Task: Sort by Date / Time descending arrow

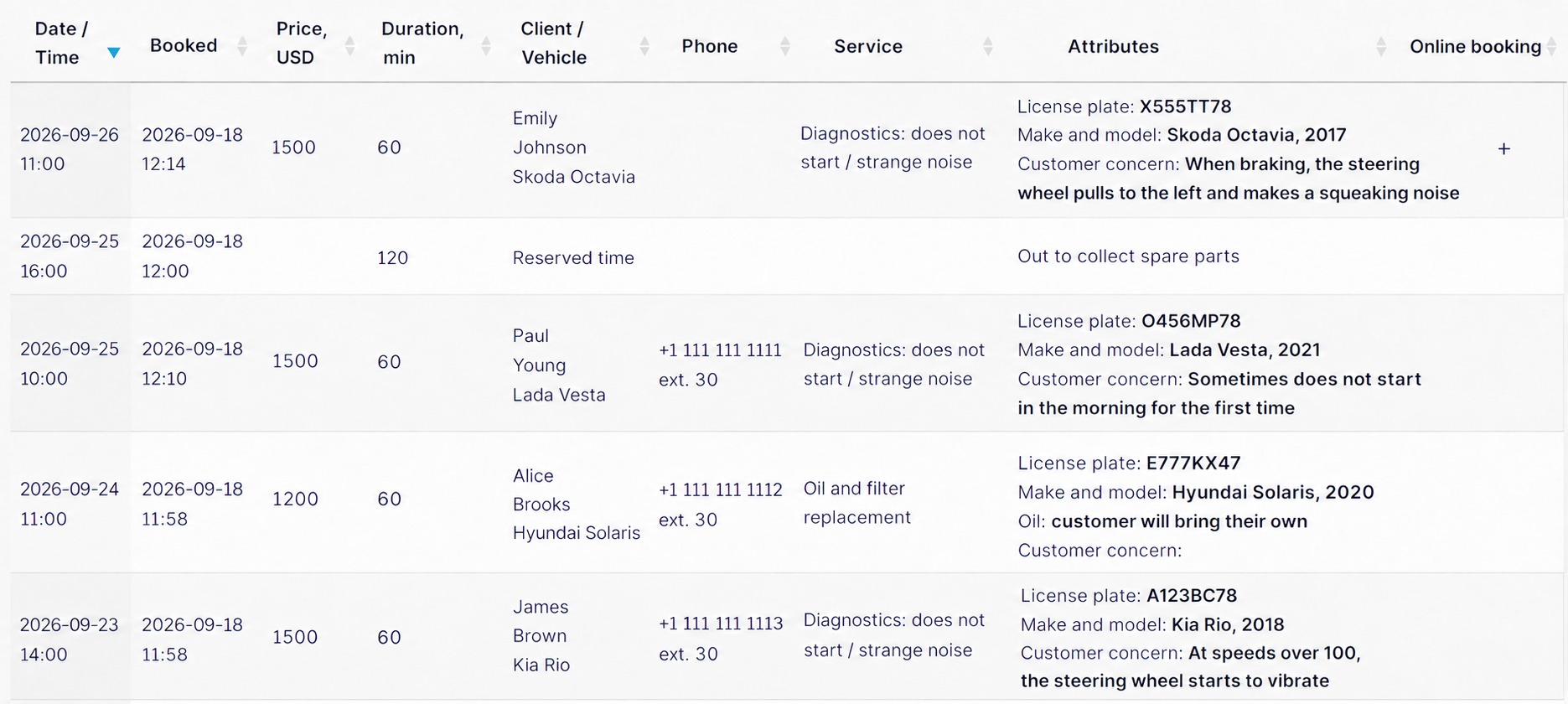Action: [114, 53]
